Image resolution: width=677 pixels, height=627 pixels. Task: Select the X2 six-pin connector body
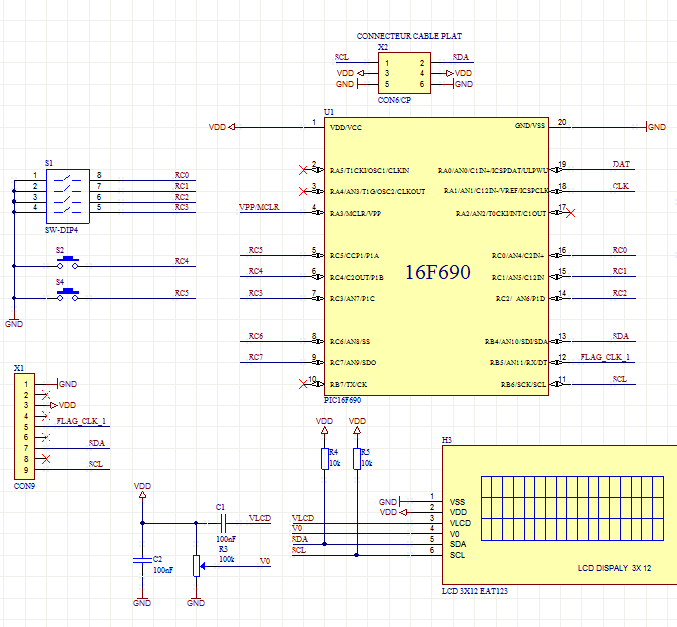click(404, 73)
